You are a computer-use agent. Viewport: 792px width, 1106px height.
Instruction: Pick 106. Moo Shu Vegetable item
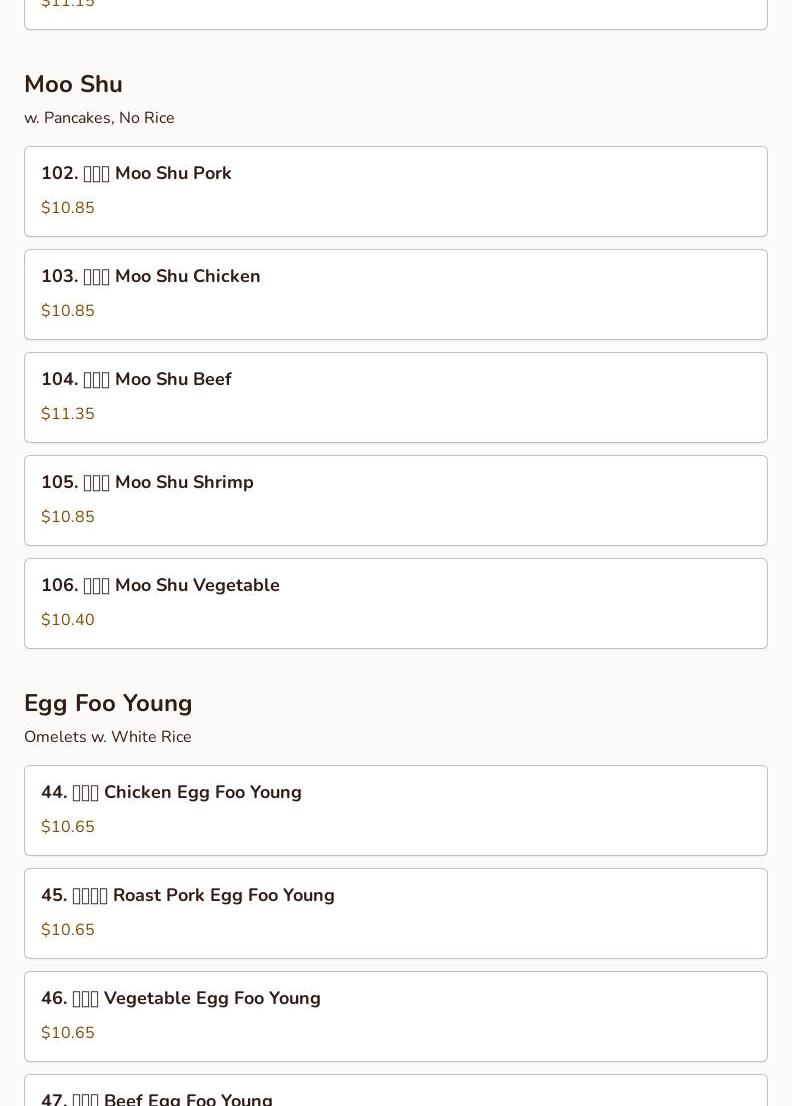(x=396, y=603)
